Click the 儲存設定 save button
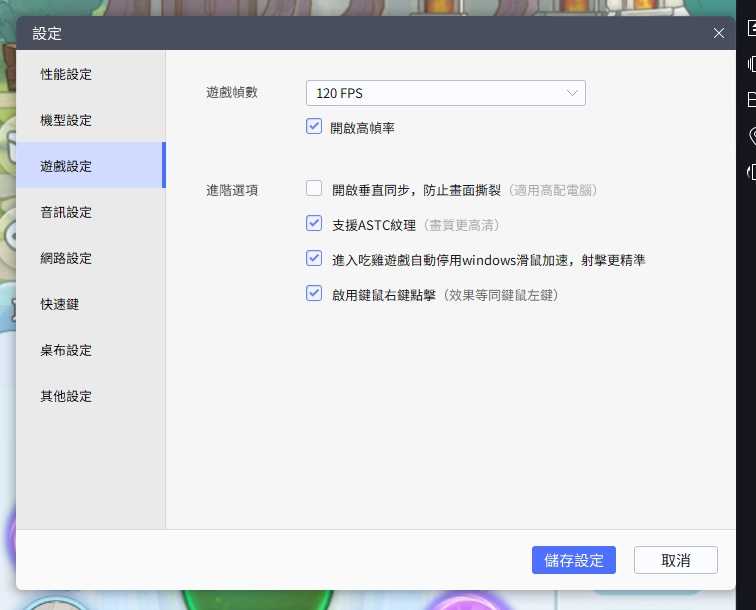The image size is (756, 610). tap(574, 560)
